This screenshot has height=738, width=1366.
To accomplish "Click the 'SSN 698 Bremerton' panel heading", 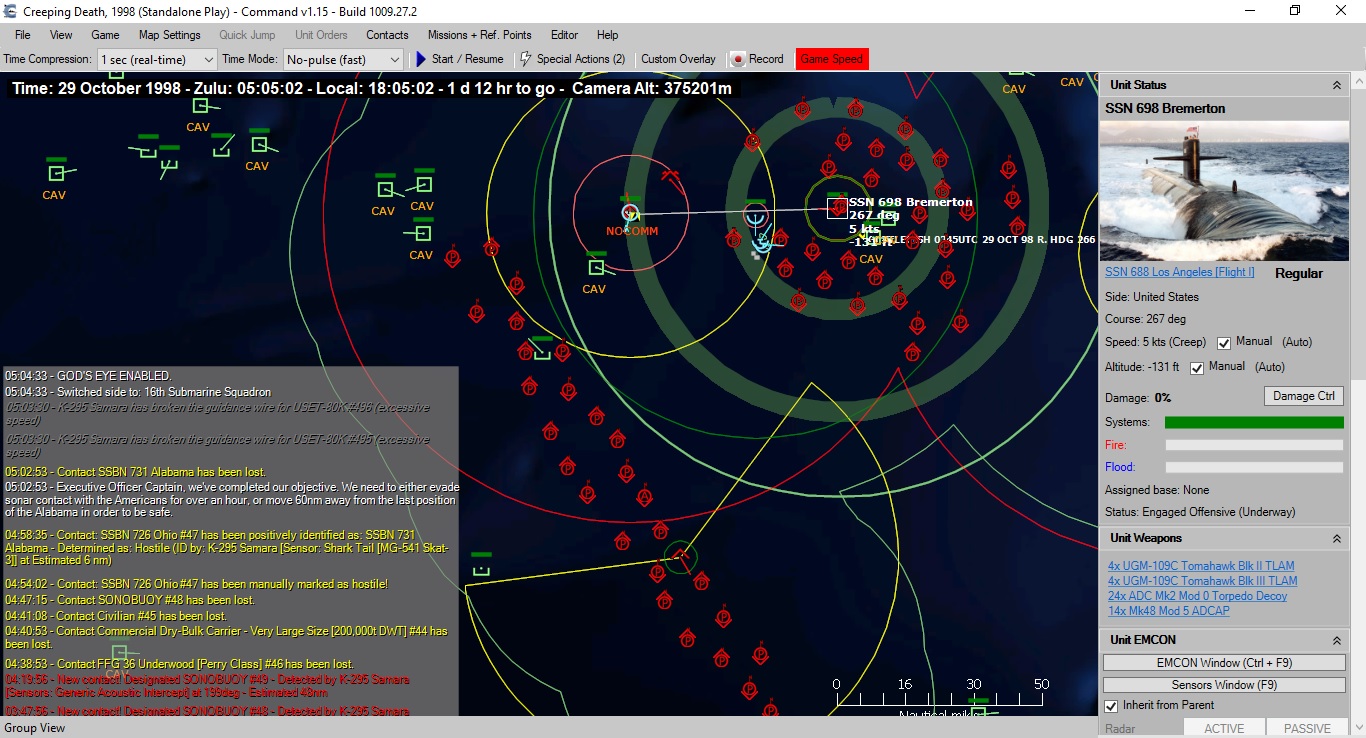I will click(1165, 108).
